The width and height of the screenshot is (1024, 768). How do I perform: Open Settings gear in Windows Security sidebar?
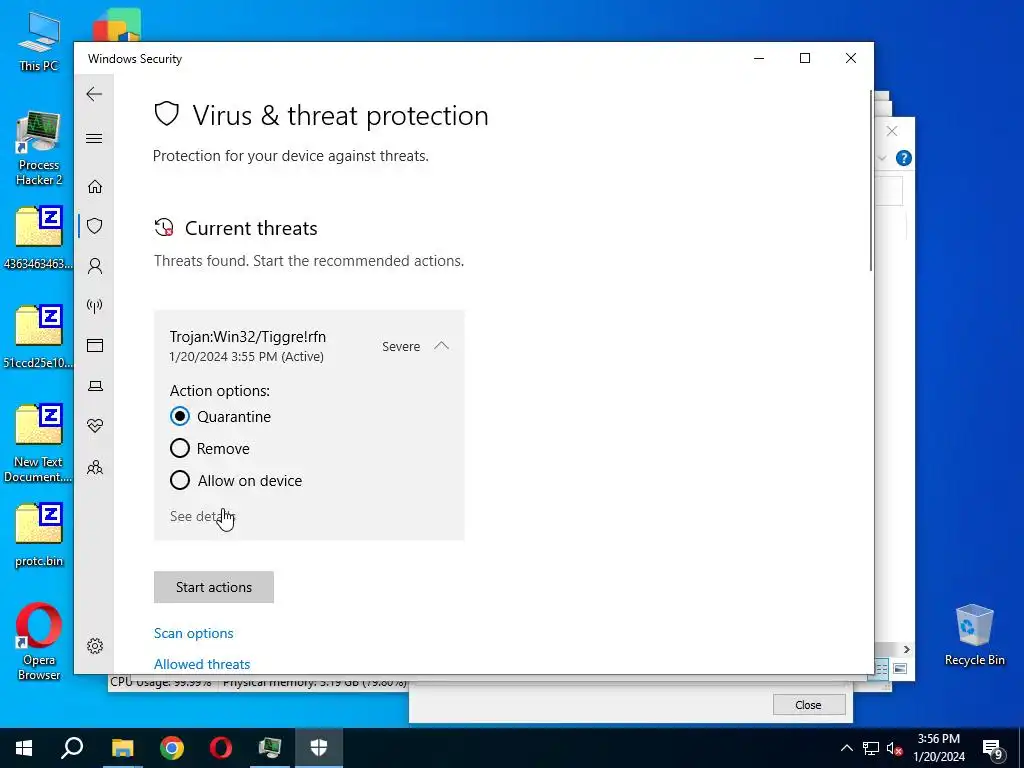[x=95, y=646]
